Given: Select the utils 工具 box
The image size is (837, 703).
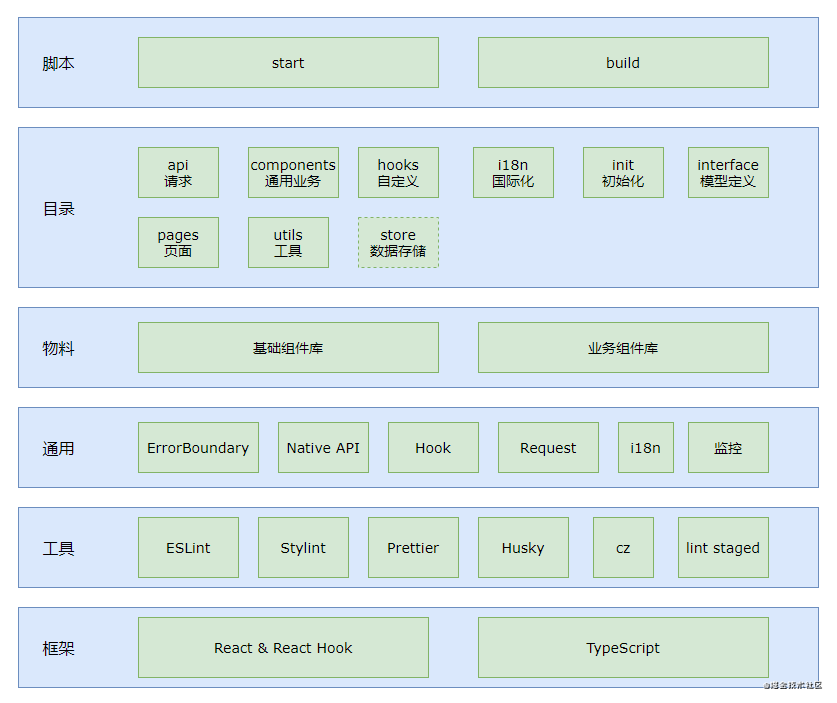Looking at the screenshot, I should (288, 242).
